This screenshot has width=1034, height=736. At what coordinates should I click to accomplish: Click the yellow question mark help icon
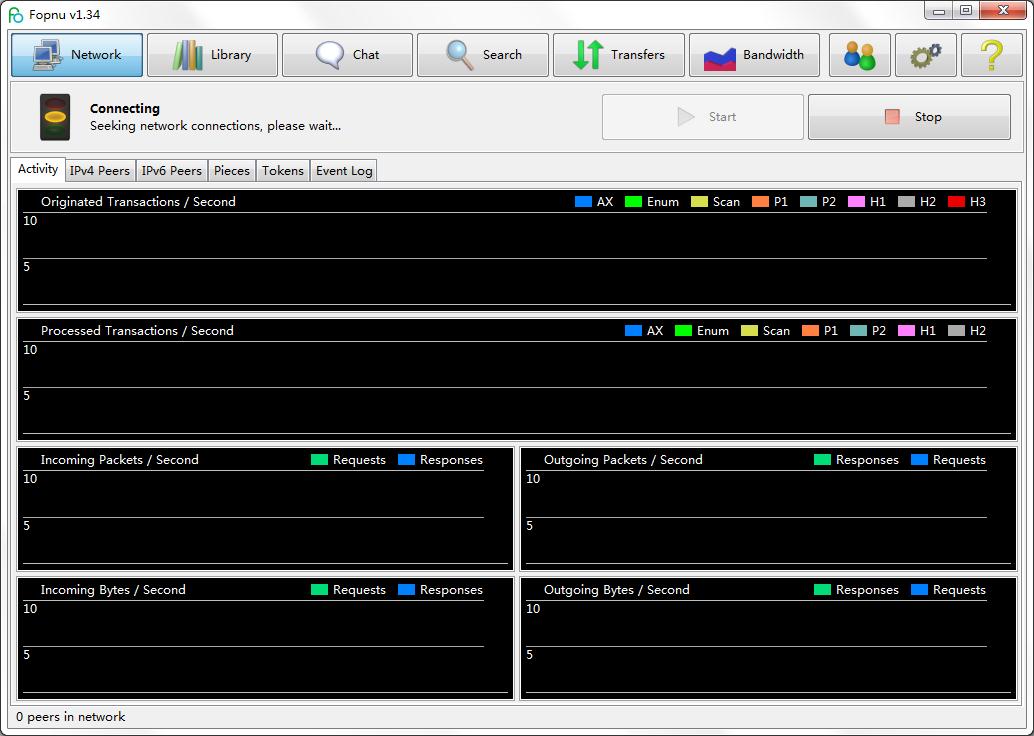pyautogui.click(x=991, y=55)
